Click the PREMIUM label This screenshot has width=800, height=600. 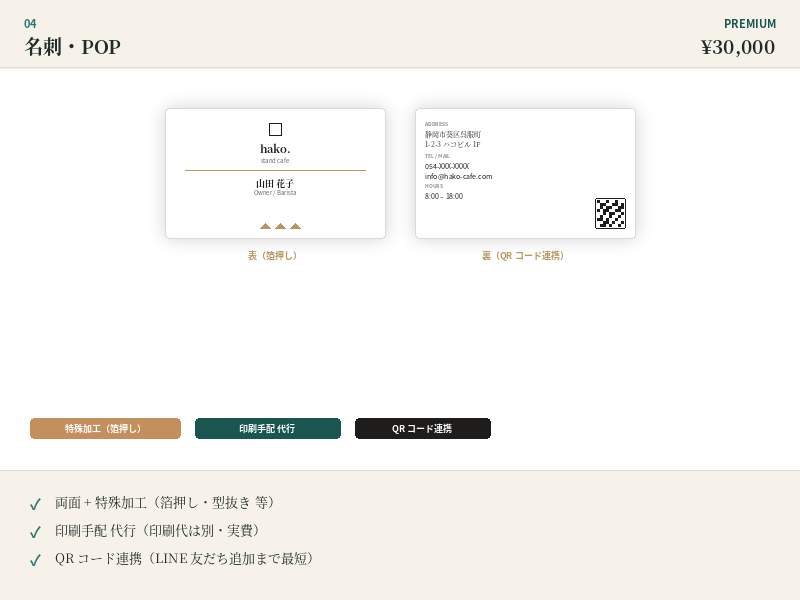(750, 24)
